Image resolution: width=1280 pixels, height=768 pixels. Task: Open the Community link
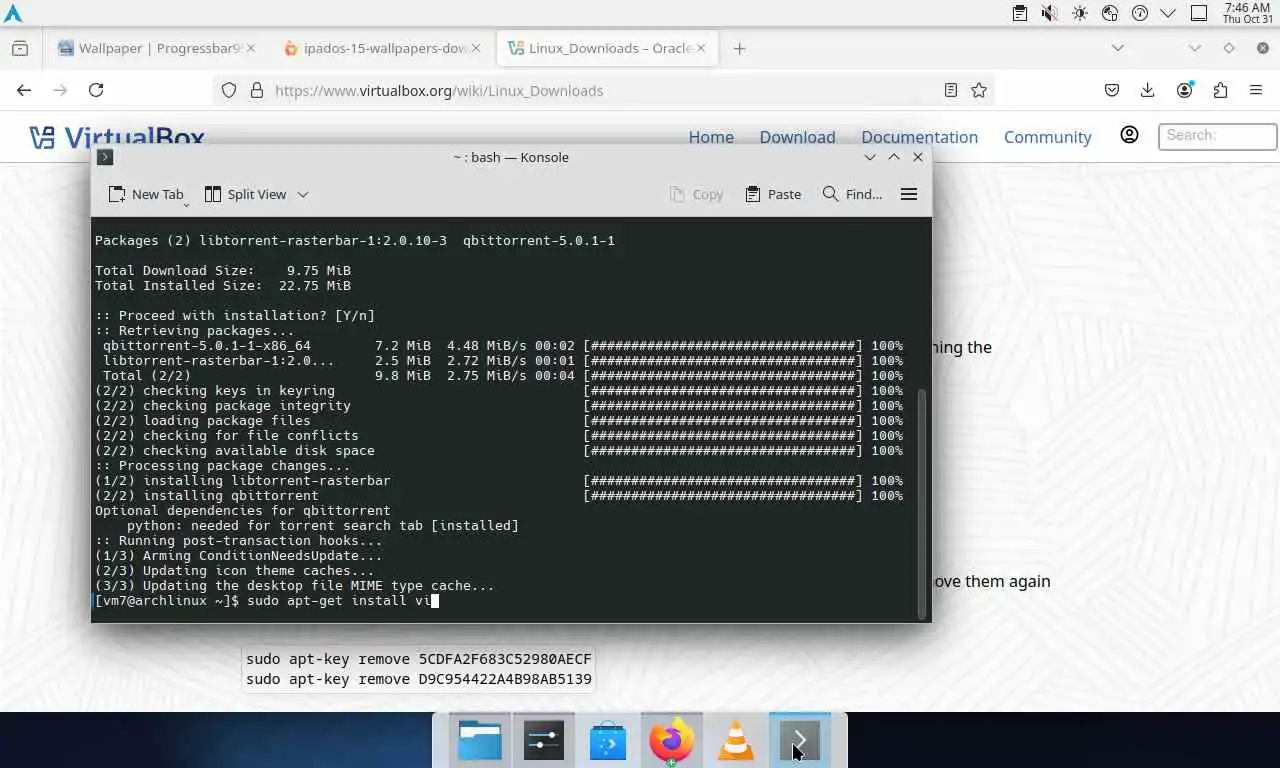tap(1047, 137)
